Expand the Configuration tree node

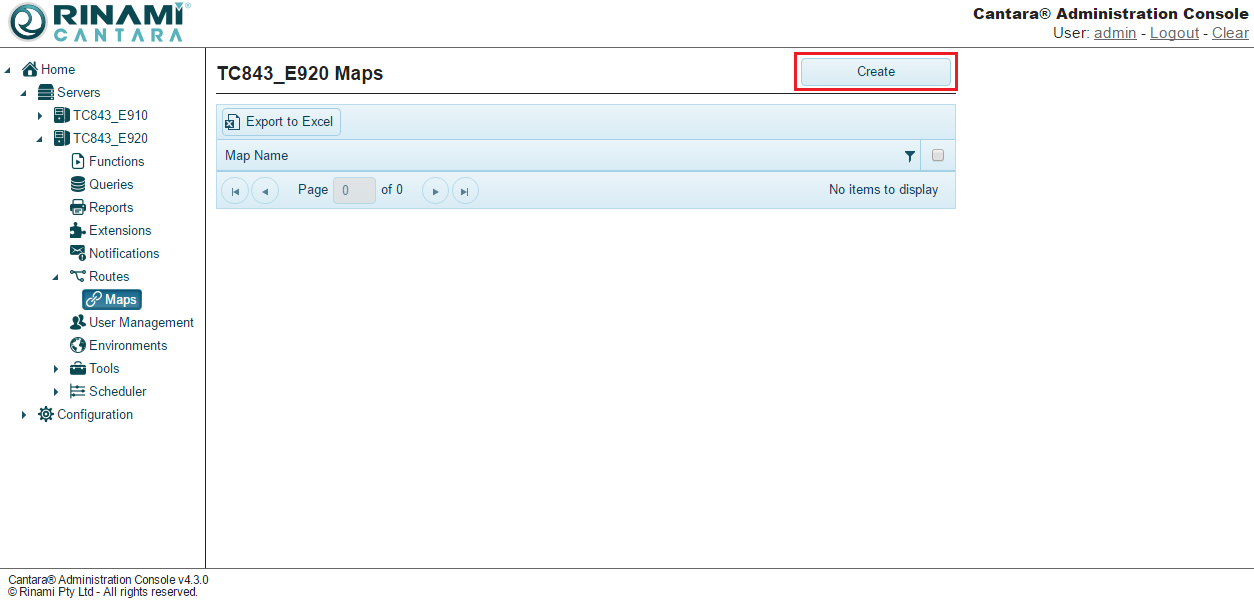24,415
